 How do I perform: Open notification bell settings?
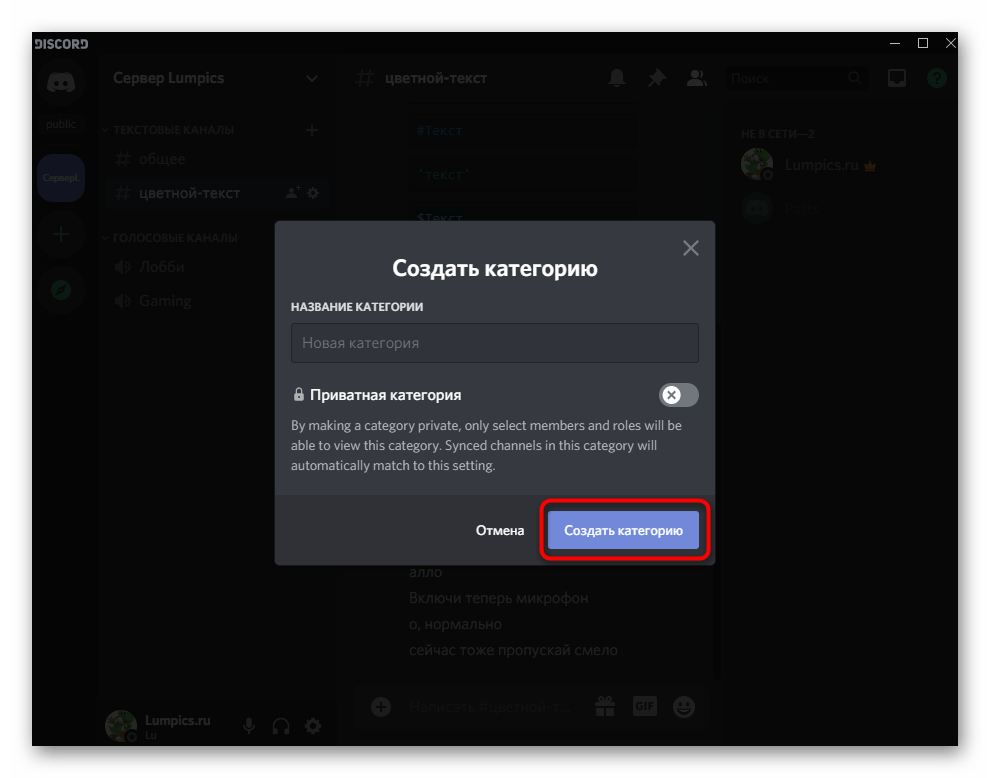(x=617, y=78)
